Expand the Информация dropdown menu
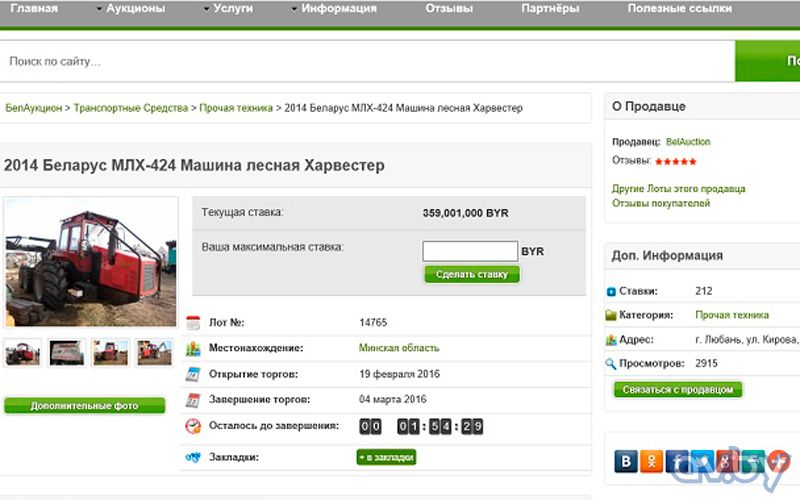Image resolution: width=800 pixels, height=500 pixels. [334, 8]
